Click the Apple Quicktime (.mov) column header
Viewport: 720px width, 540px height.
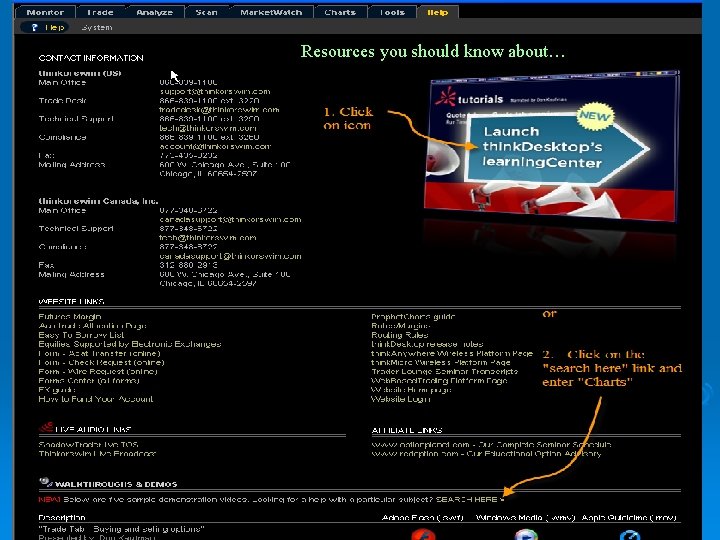(x=629, y=518)
